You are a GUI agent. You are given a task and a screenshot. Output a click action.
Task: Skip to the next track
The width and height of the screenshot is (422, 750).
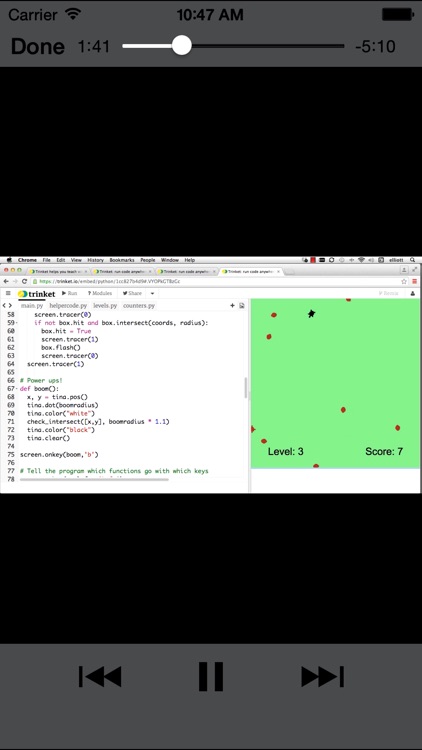click(x=322, y=676)
